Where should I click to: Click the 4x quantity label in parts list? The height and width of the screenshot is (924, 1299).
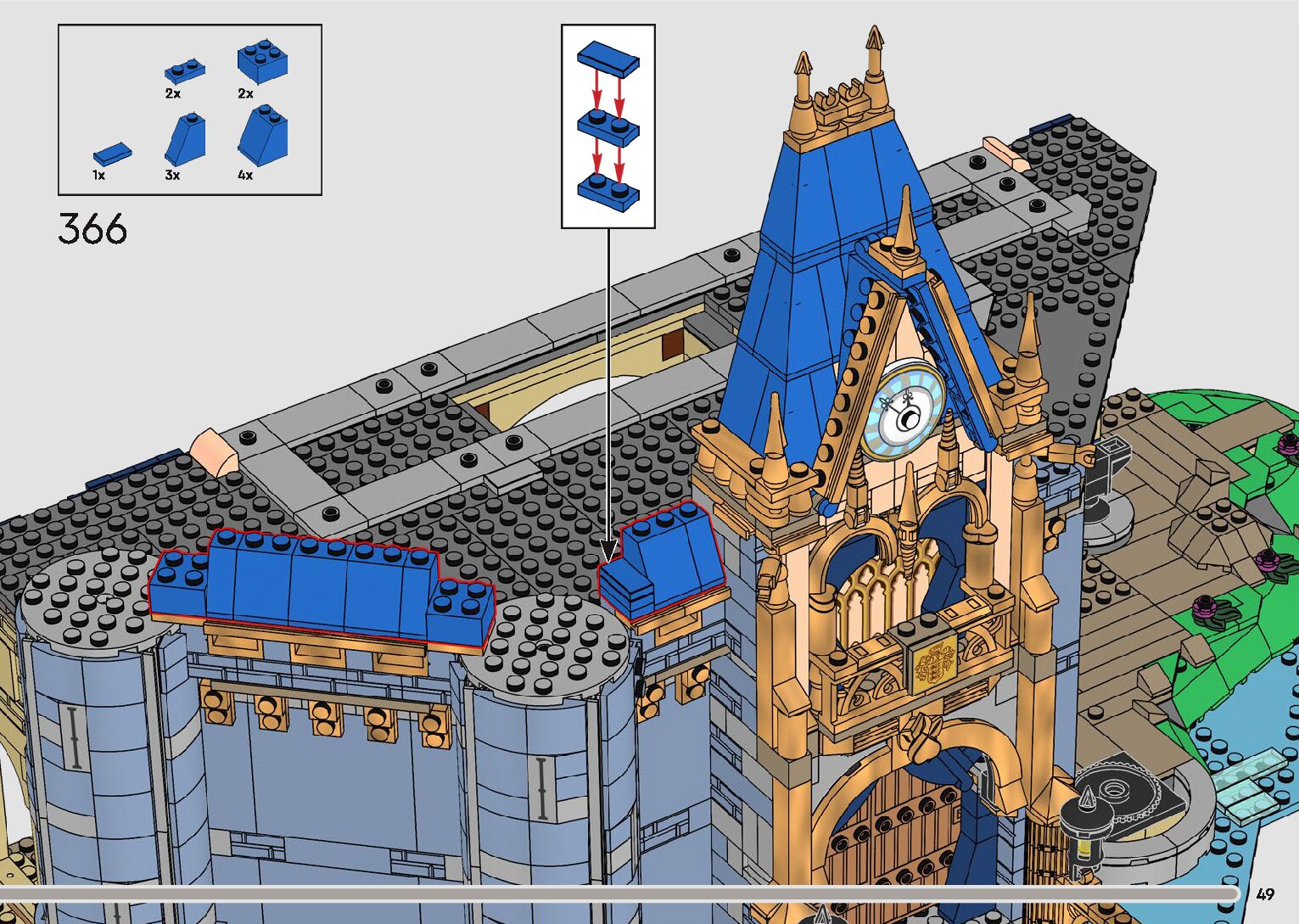[x=245, y=176]
